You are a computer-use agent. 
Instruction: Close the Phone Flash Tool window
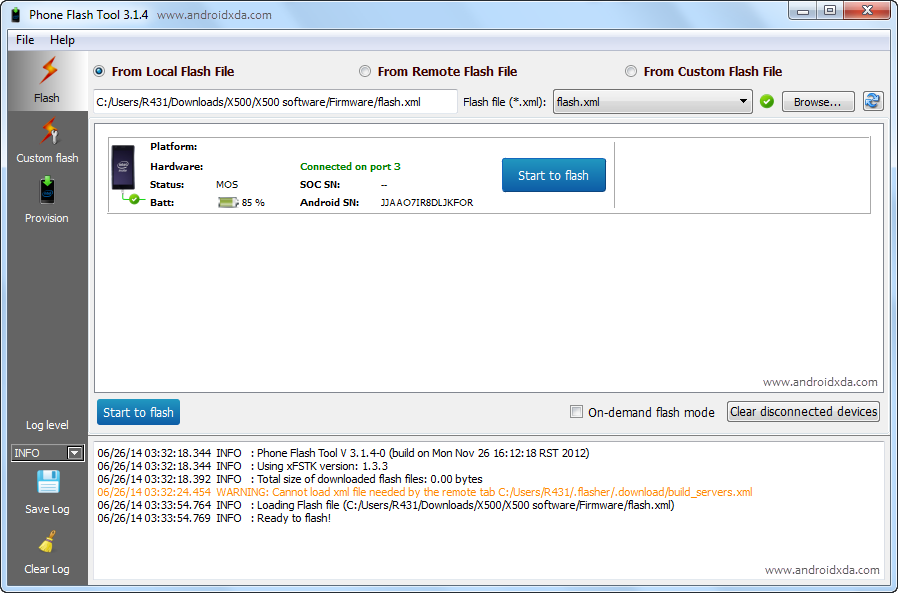click(x=868, y=10)
